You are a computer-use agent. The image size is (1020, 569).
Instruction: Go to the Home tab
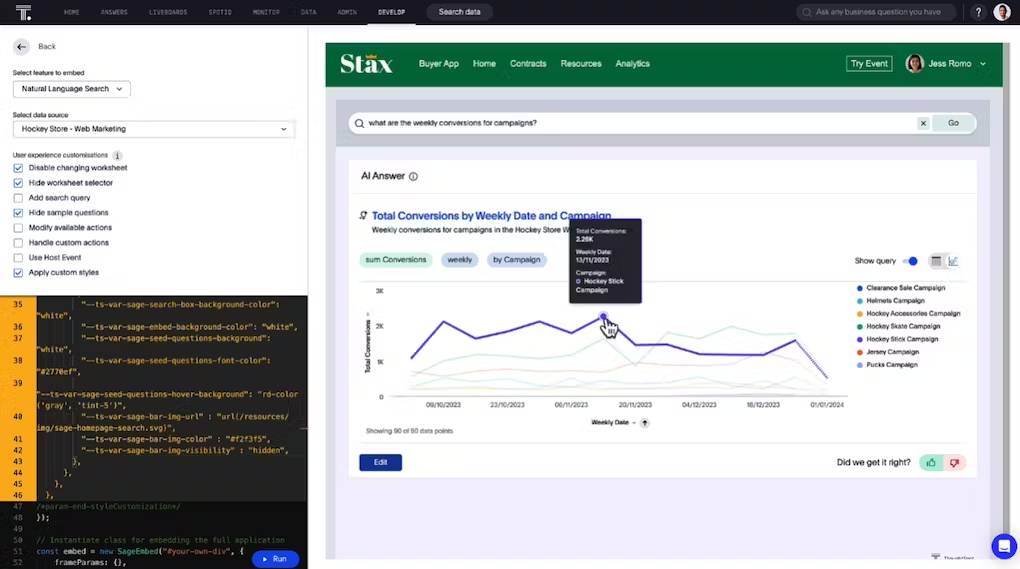[x=72, y=12]
